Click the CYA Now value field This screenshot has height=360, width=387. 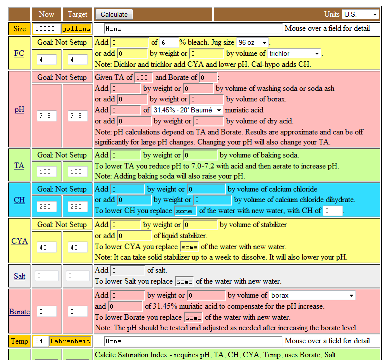point(46,247)
